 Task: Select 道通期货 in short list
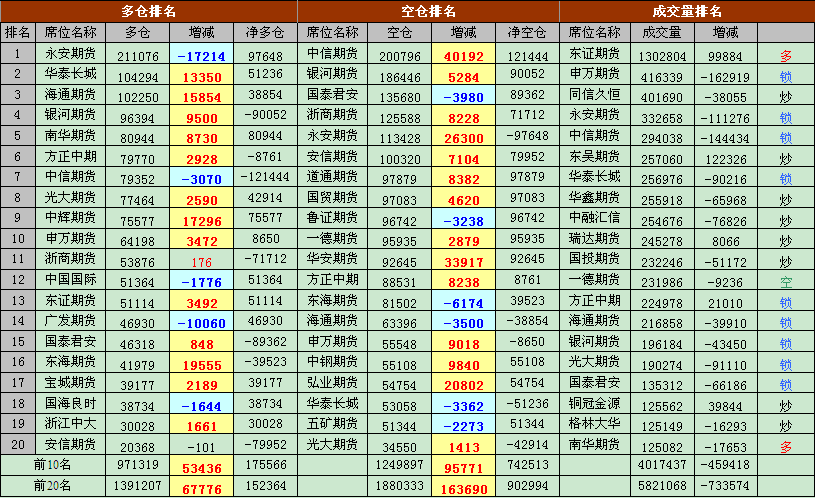333,177
